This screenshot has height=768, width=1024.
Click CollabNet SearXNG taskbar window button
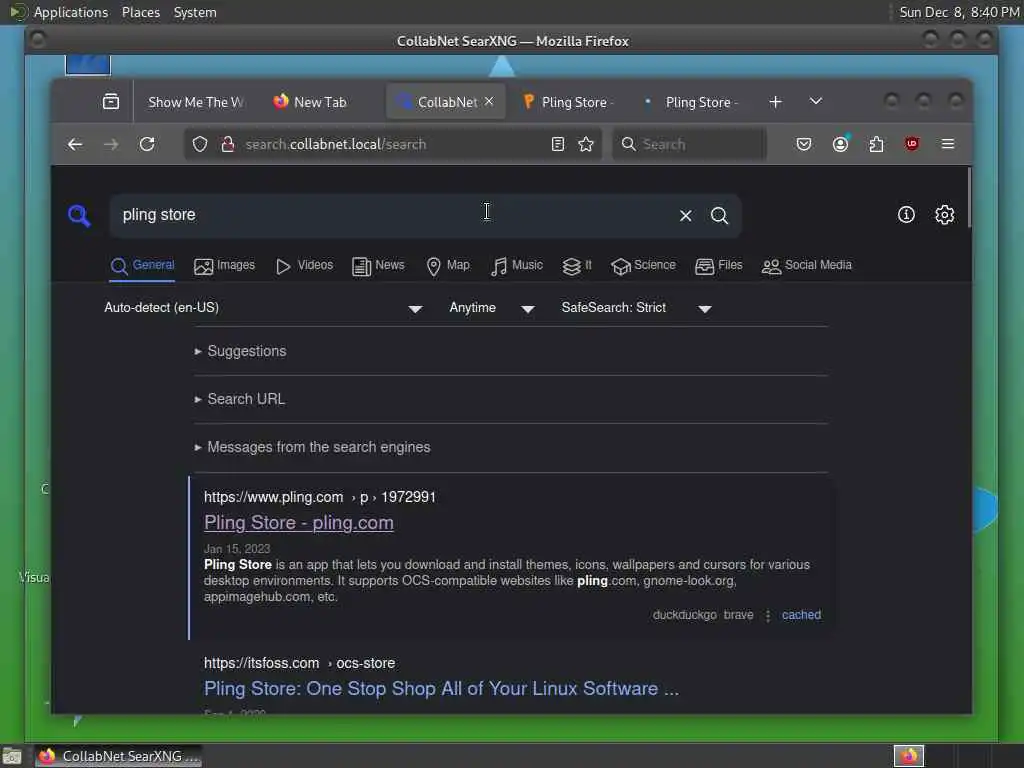click(119, 756)
